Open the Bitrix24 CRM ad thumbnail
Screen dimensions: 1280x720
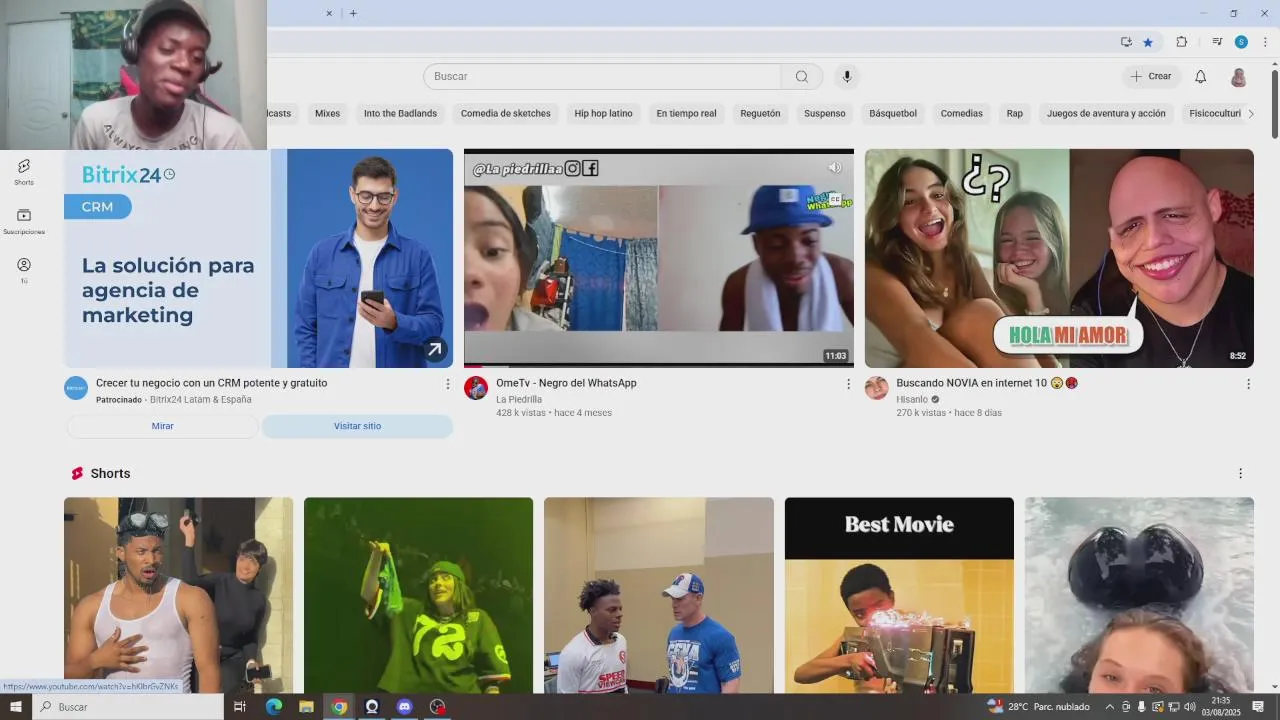coord(258,258)
